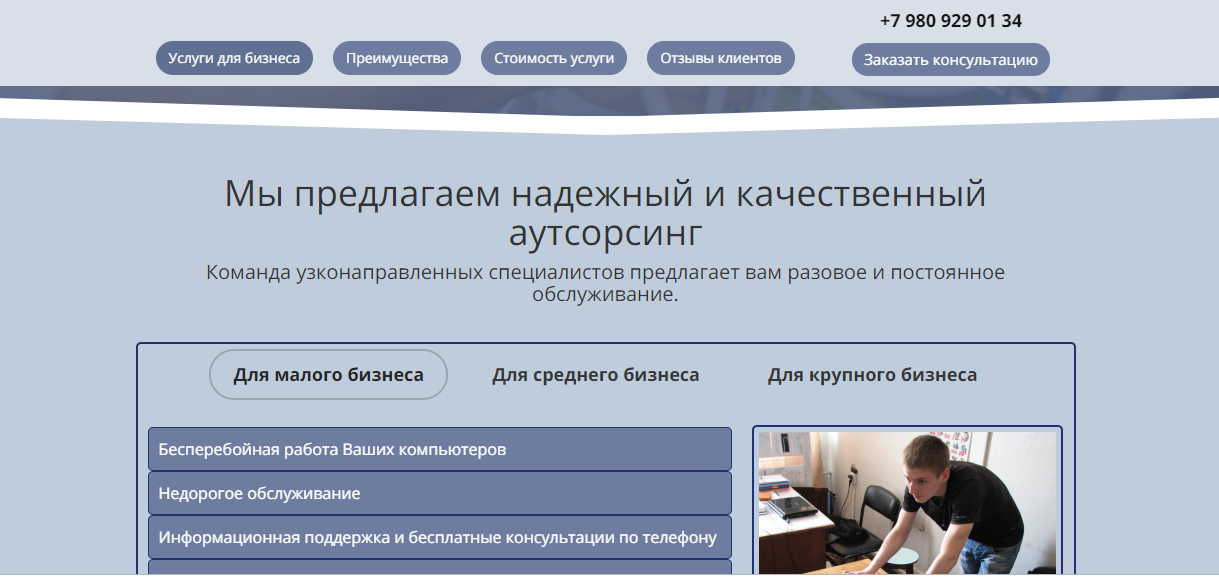Screen dimensions: 1219x578
Task: Open the Услуги для бизнеса menu item
Action: [234, 58]
